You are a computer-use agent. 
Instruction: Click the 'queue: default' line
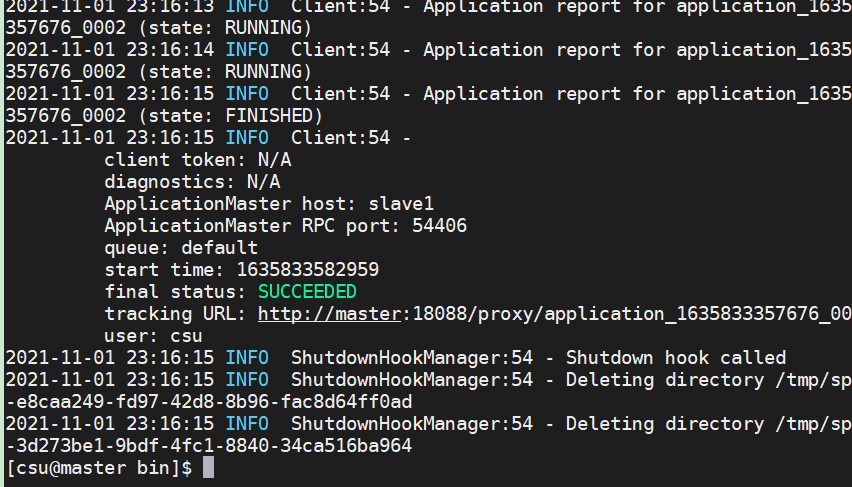pos(181,248)
